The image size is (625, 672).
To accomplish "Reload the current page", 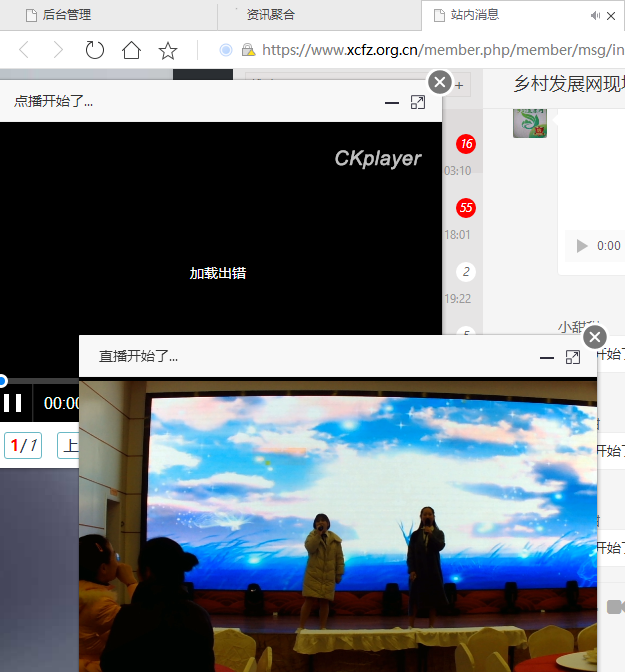I will click(x=95, y=50).
